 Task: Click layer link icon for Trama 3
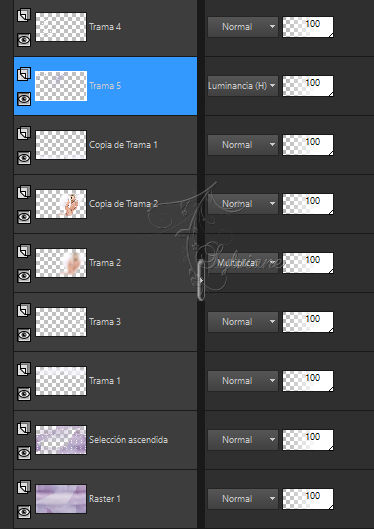(24, 310)
